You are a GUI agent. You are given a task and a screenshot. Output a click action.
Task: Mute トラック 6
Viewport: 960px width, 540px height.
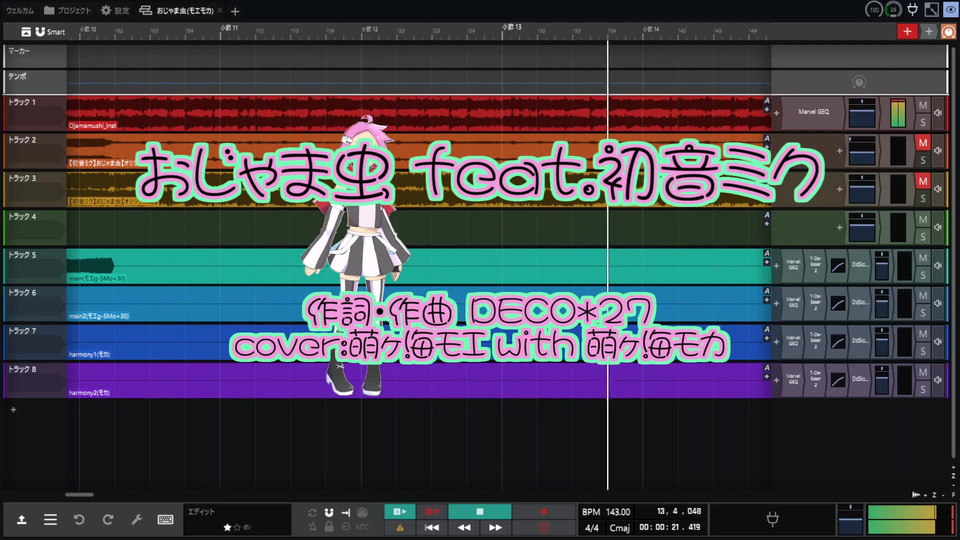click(x=923, y=296)
